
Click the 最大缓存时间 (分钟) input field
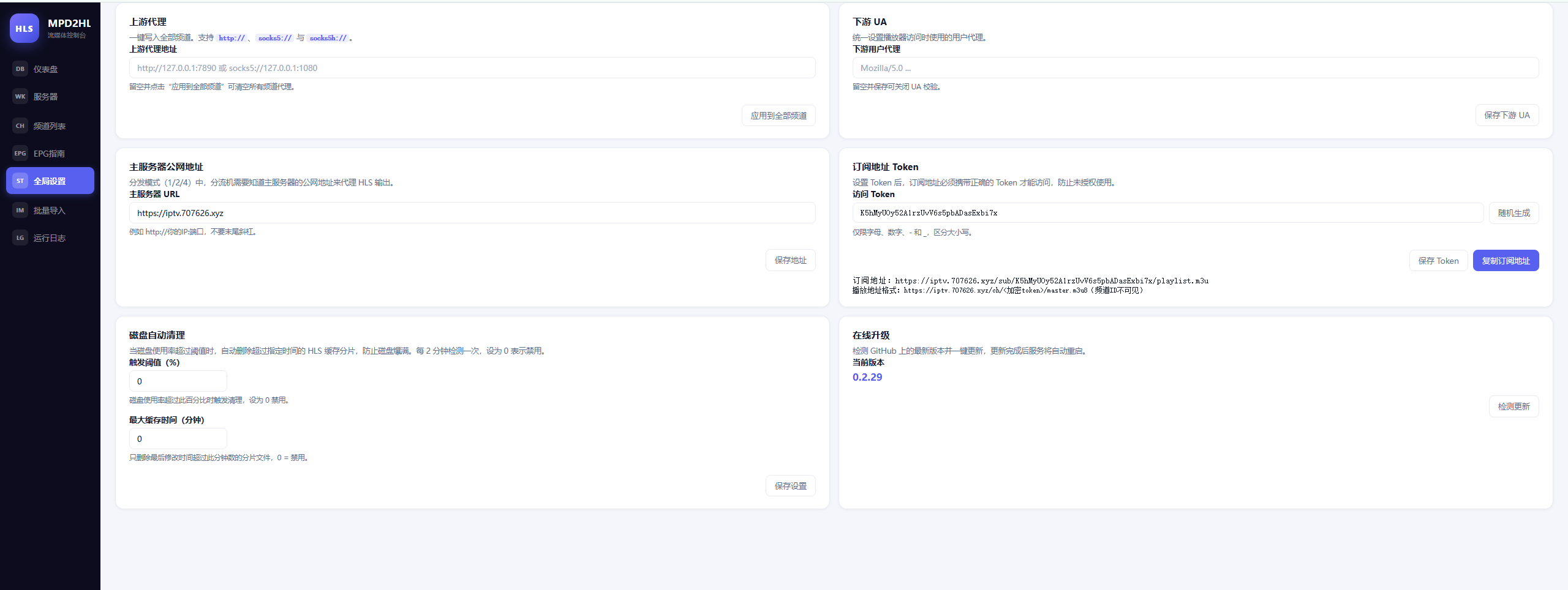[178, 439]
